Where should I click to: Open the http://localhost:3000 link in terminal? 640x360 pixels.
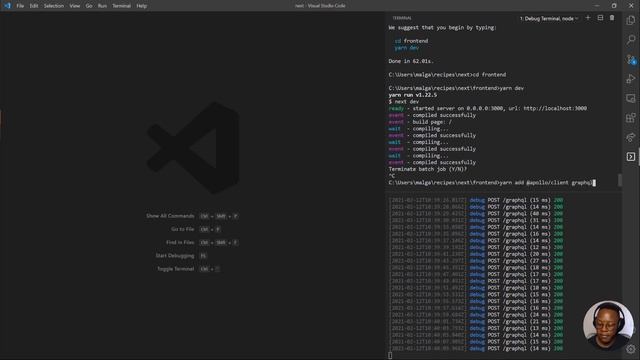click(x=555, y=109)
